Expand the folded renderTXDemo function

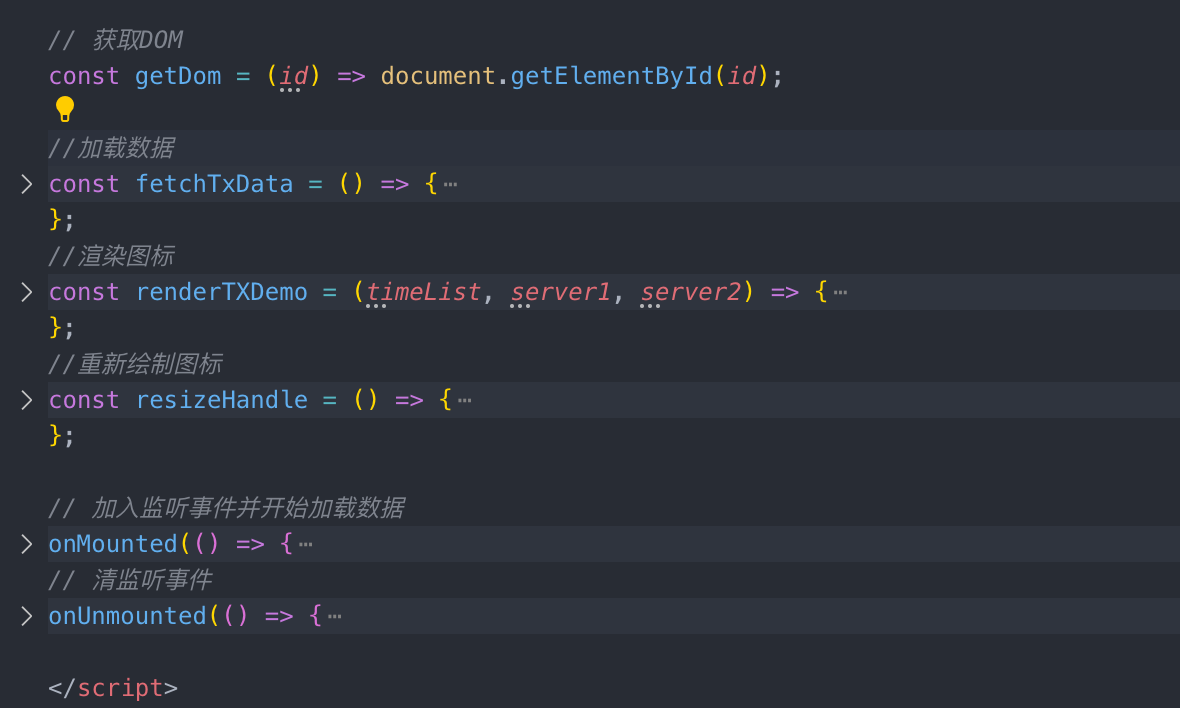(x=26, y=292)
